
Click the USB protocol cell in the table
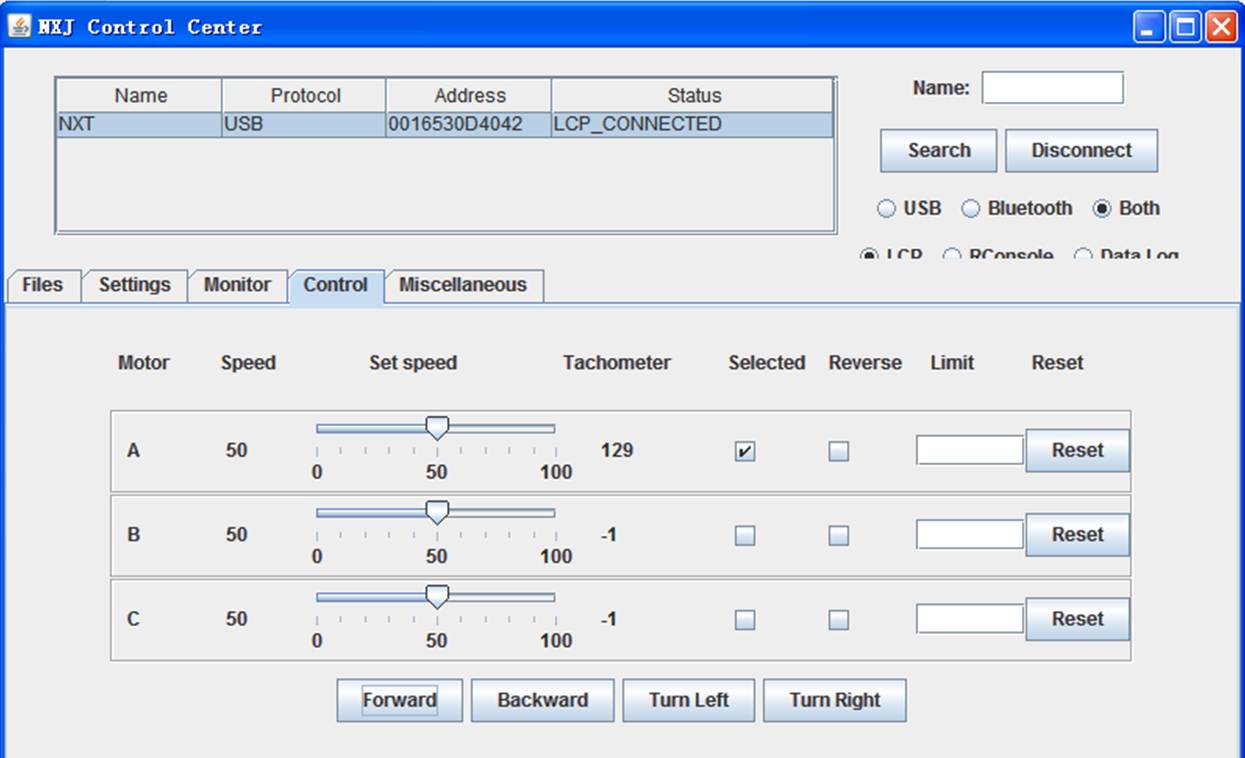tap(305, 124)
